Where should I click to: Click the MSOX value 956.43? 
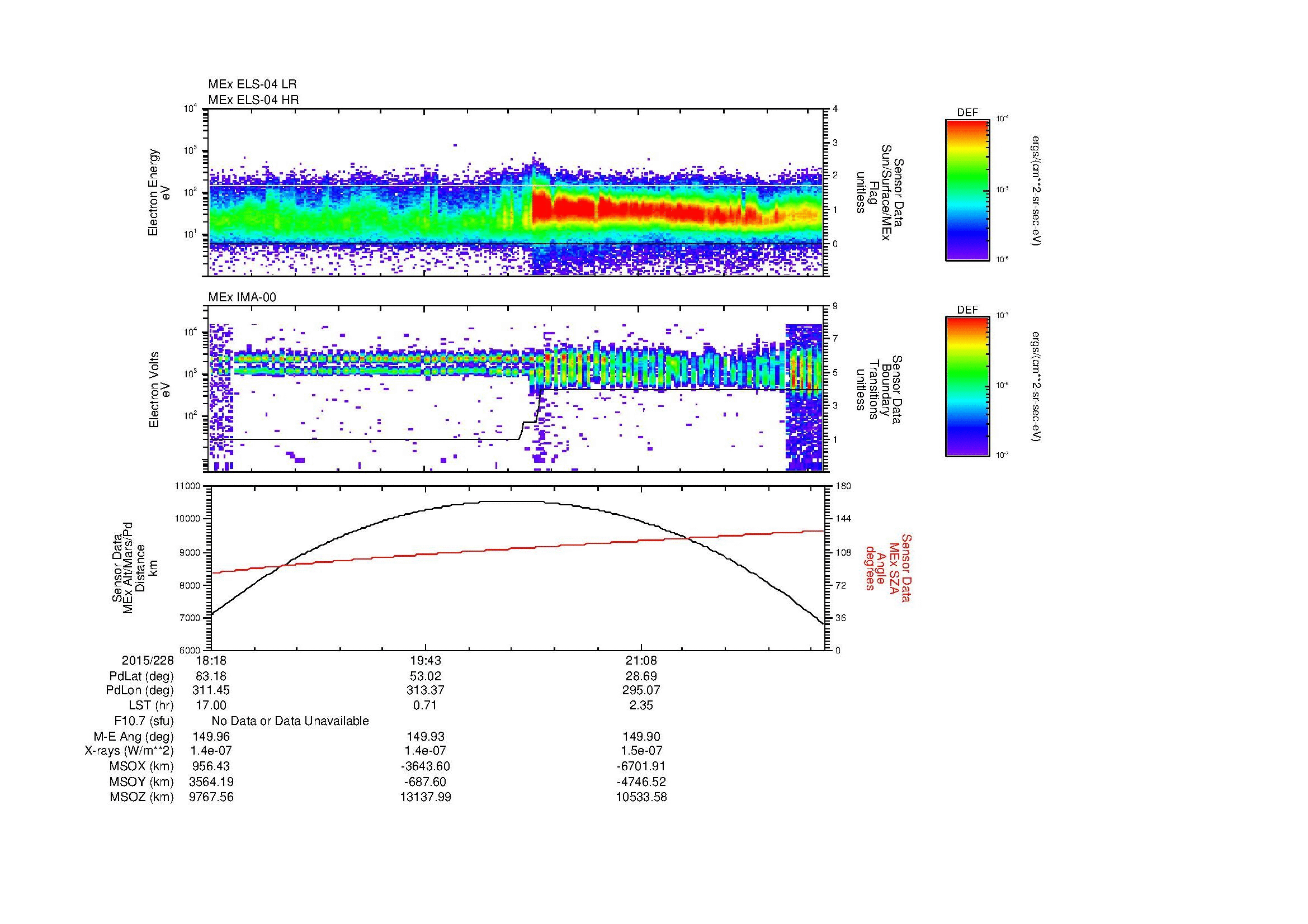click(211, 766)
